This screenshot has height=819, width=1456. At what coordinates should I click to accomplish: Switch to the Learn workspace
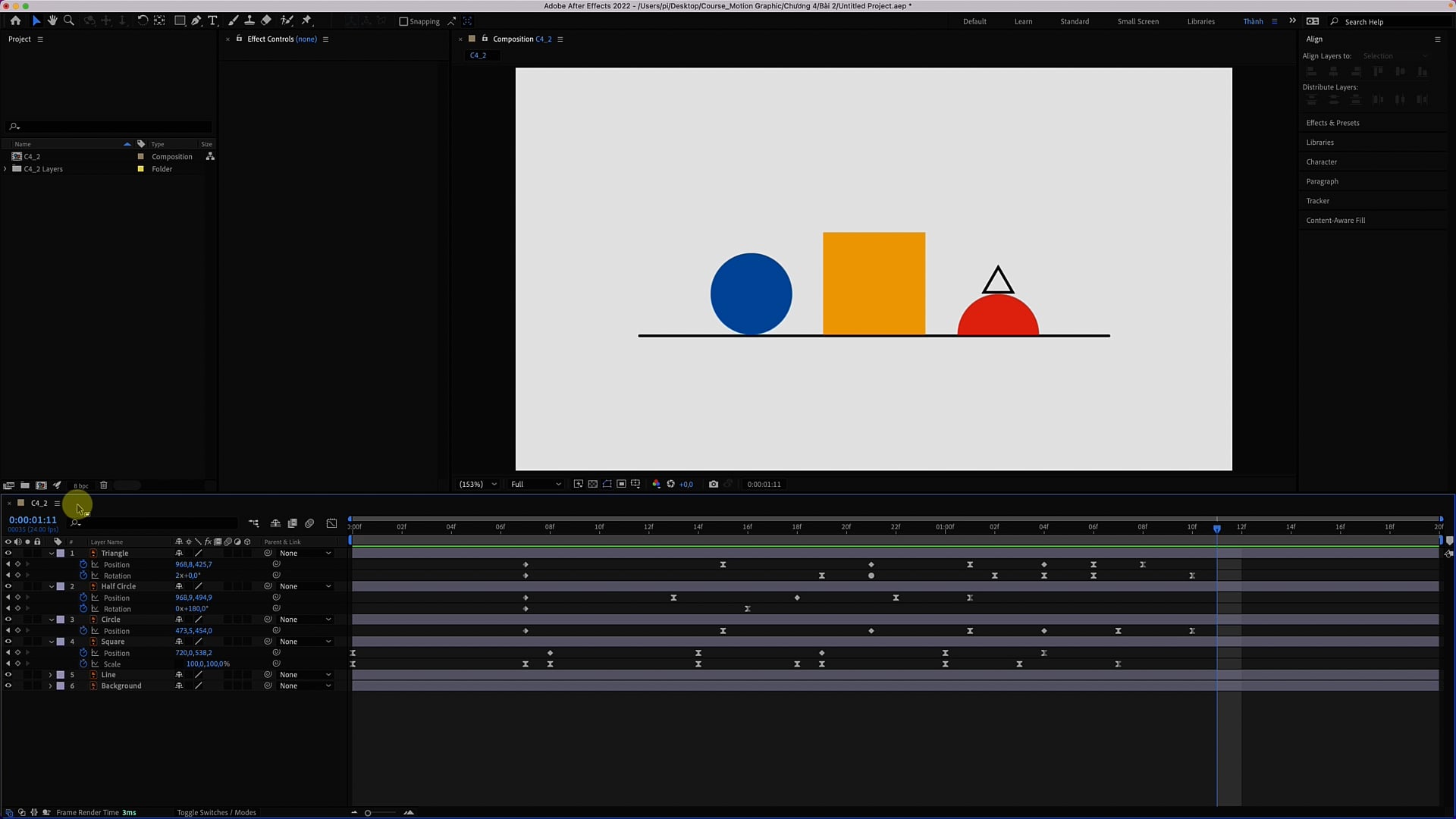pos(1023,21)
